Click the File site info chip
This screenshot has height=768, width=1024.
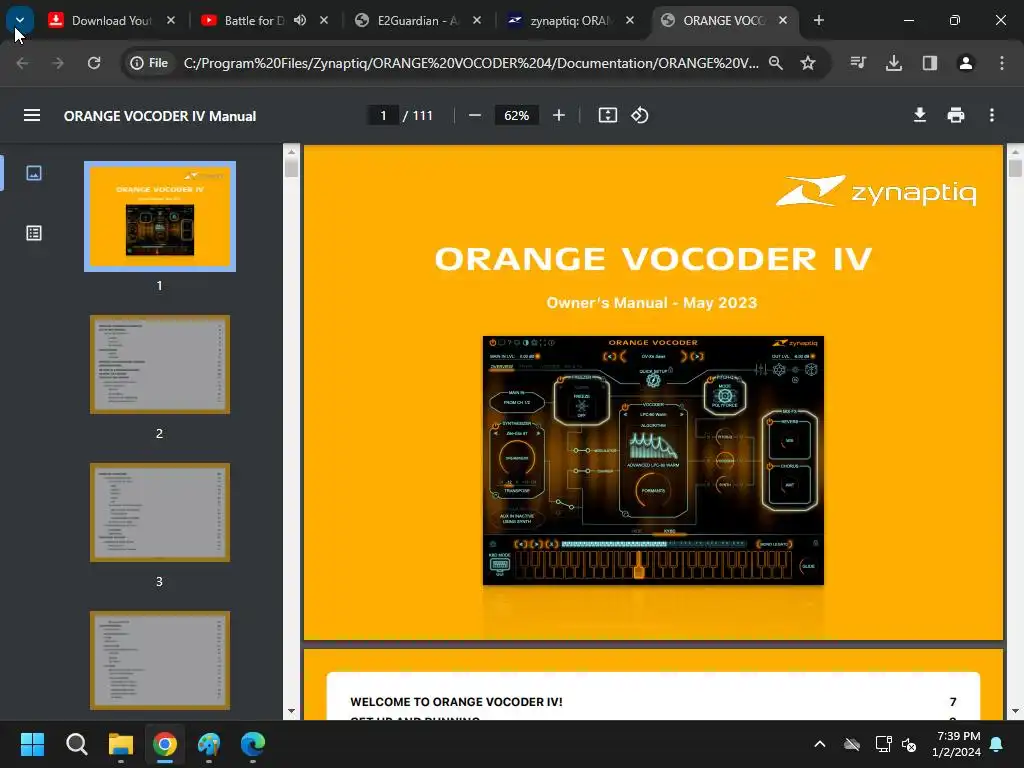tap(150, 63)
